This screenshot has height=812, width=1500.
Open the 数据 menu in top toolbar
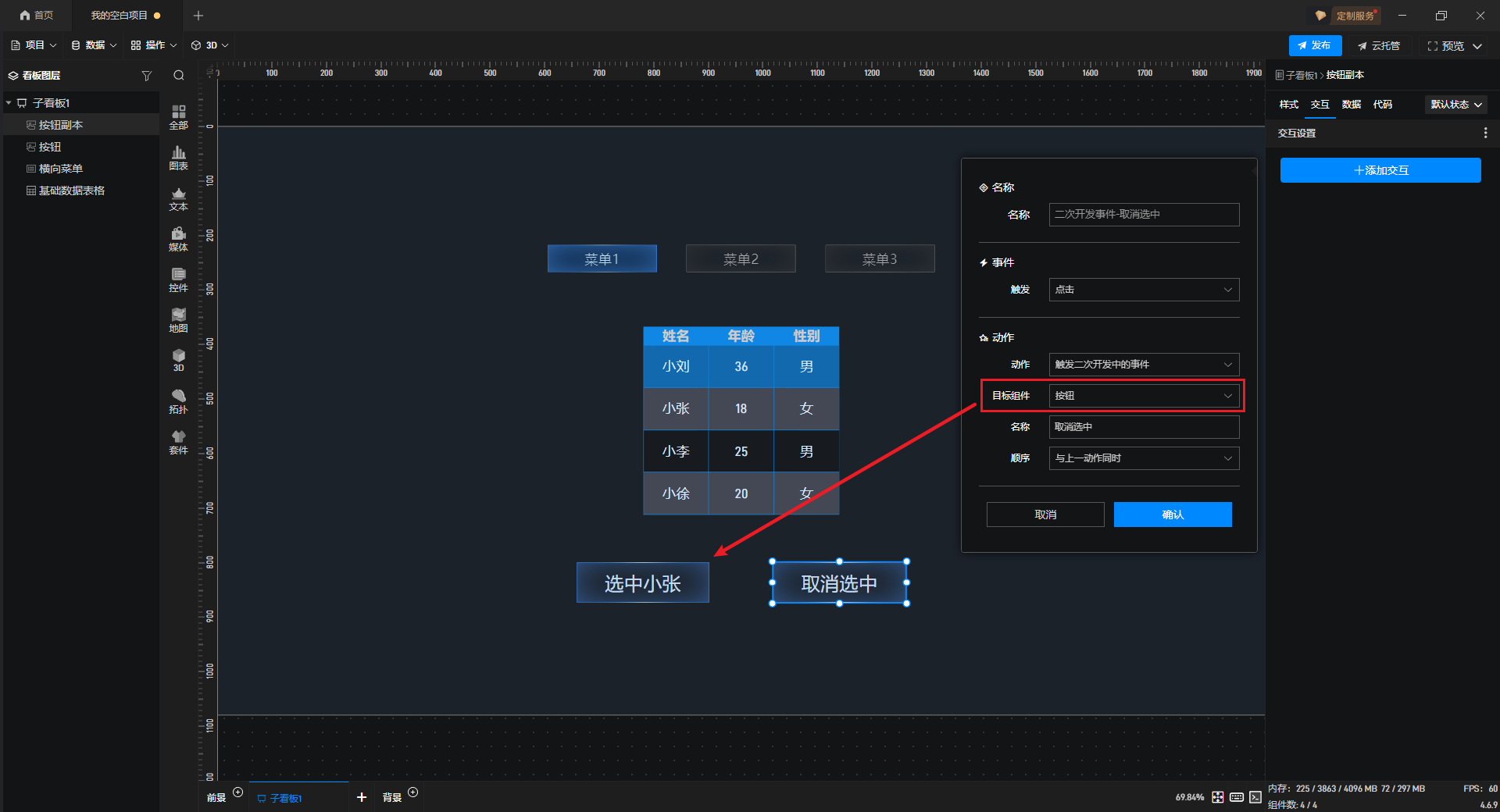94,45
